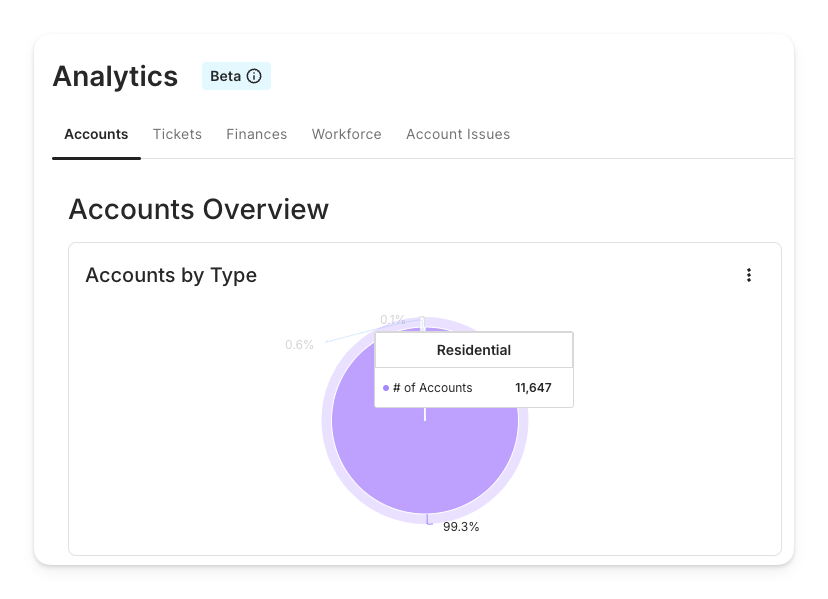
Task: Click the 99.3% pie chart label
Action: [461, 527]
